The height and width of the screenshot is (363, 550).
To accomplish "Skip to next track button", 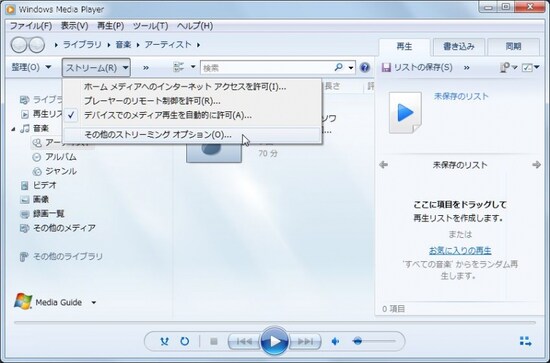I will [x=305, y=341].
